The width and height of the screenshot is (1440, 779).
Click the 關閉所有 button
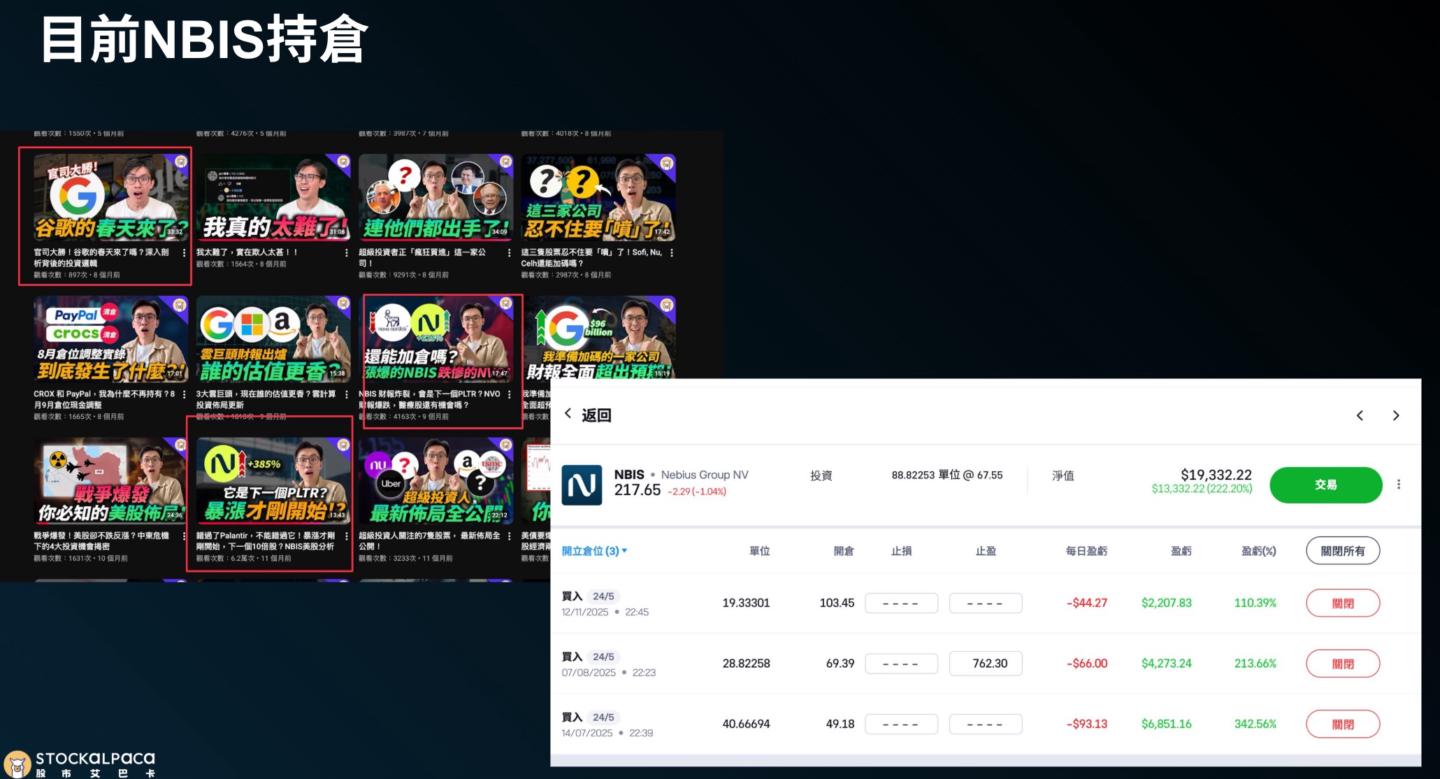1342,551
